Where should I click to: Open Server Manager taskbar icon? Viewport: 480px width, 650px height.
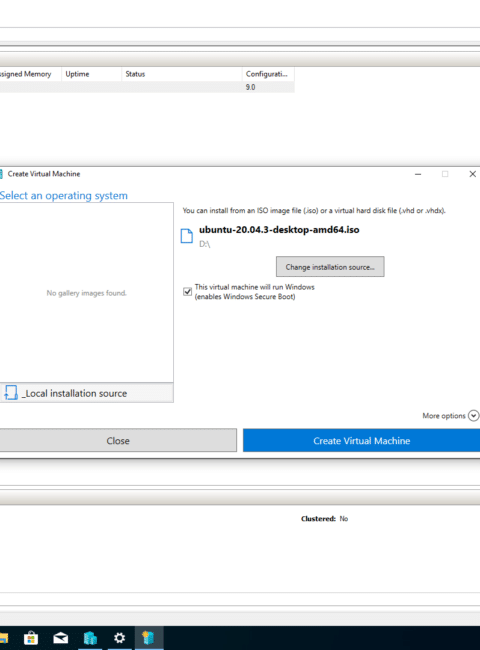tap(90, 638)
